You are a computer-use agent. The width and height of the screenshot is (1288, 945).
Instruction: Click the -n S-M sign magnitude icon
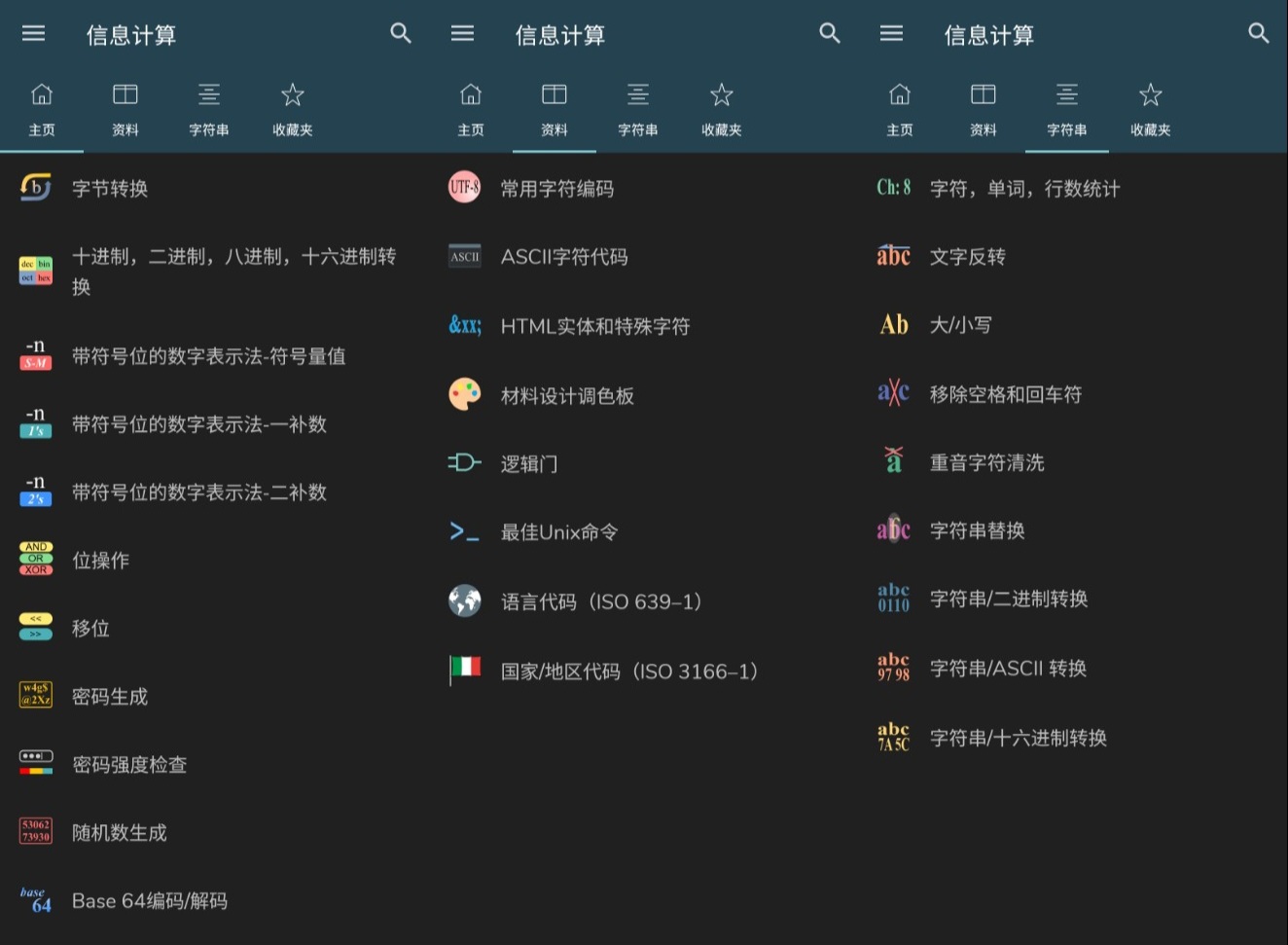36,354
